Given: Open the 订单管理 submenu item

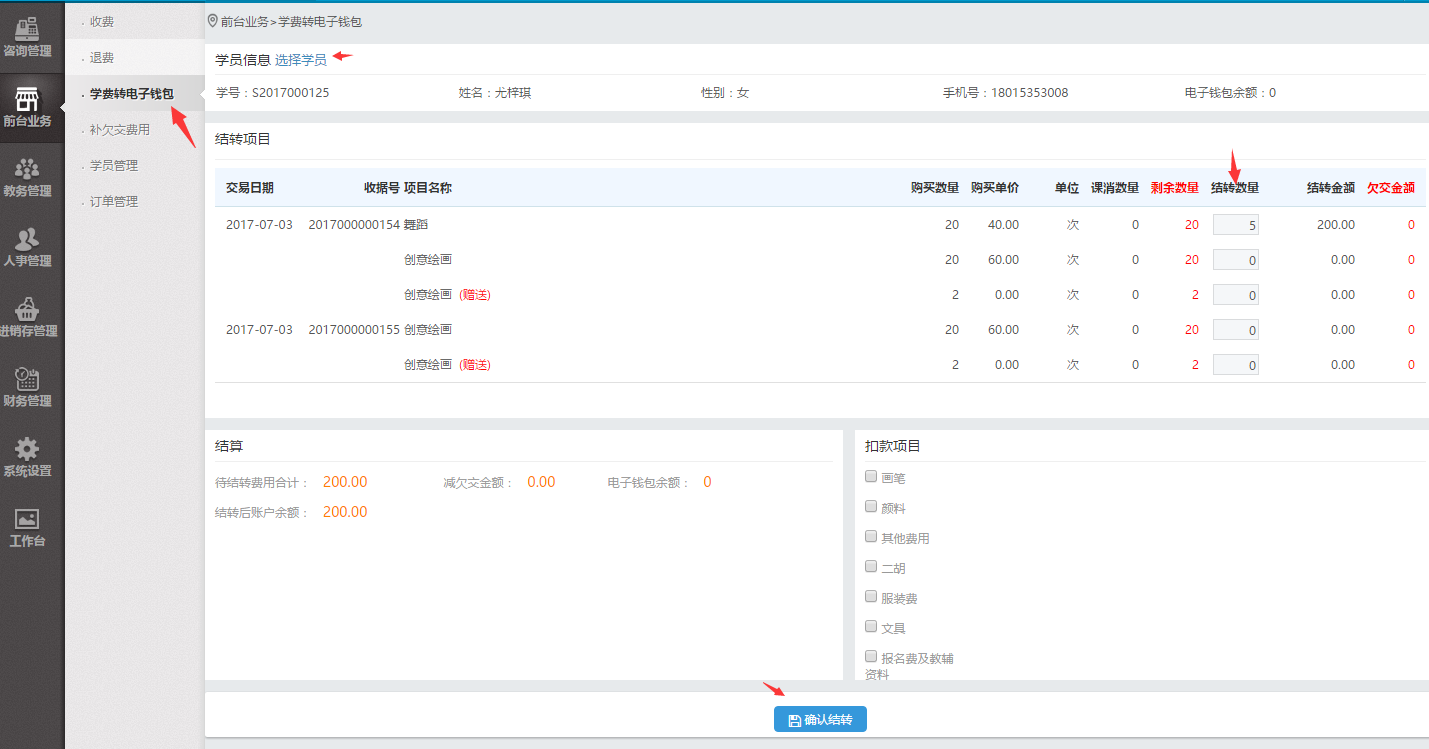Looking at the screenshot, I should coord(113,201).
